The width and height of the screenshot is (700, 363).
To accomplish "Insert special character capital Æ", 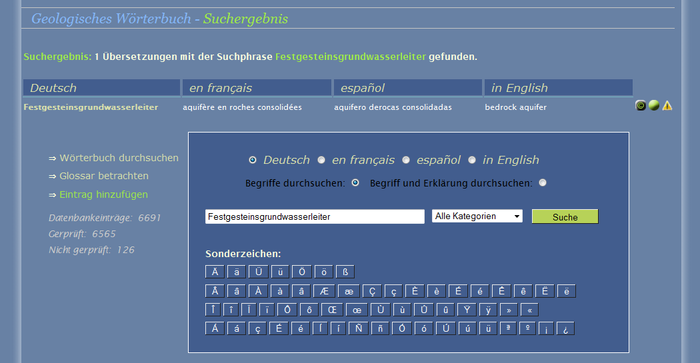I will coord(324,291).
